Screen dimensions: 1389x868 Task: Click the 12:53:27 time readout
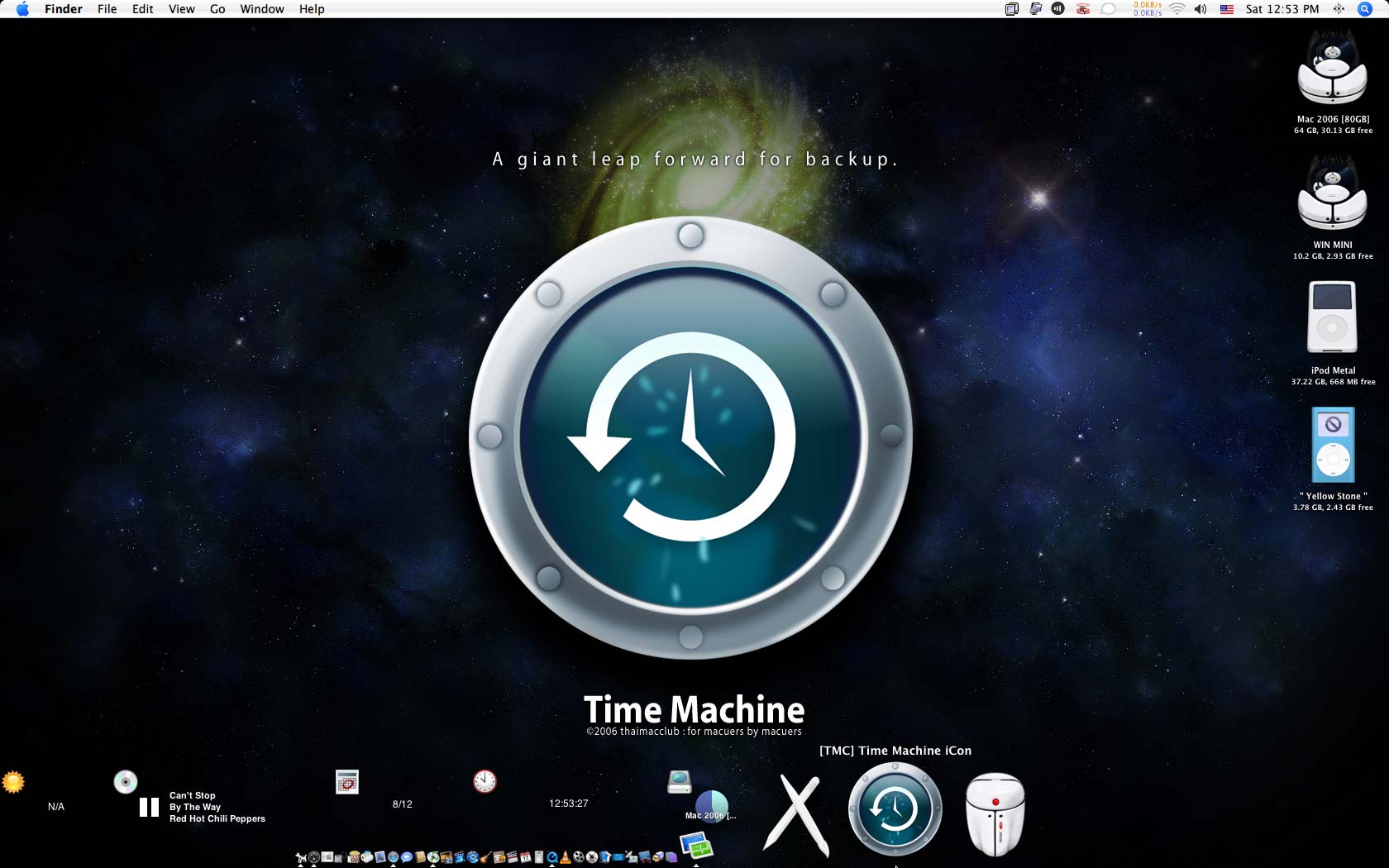pyautogui.click(x=569, y=804)
